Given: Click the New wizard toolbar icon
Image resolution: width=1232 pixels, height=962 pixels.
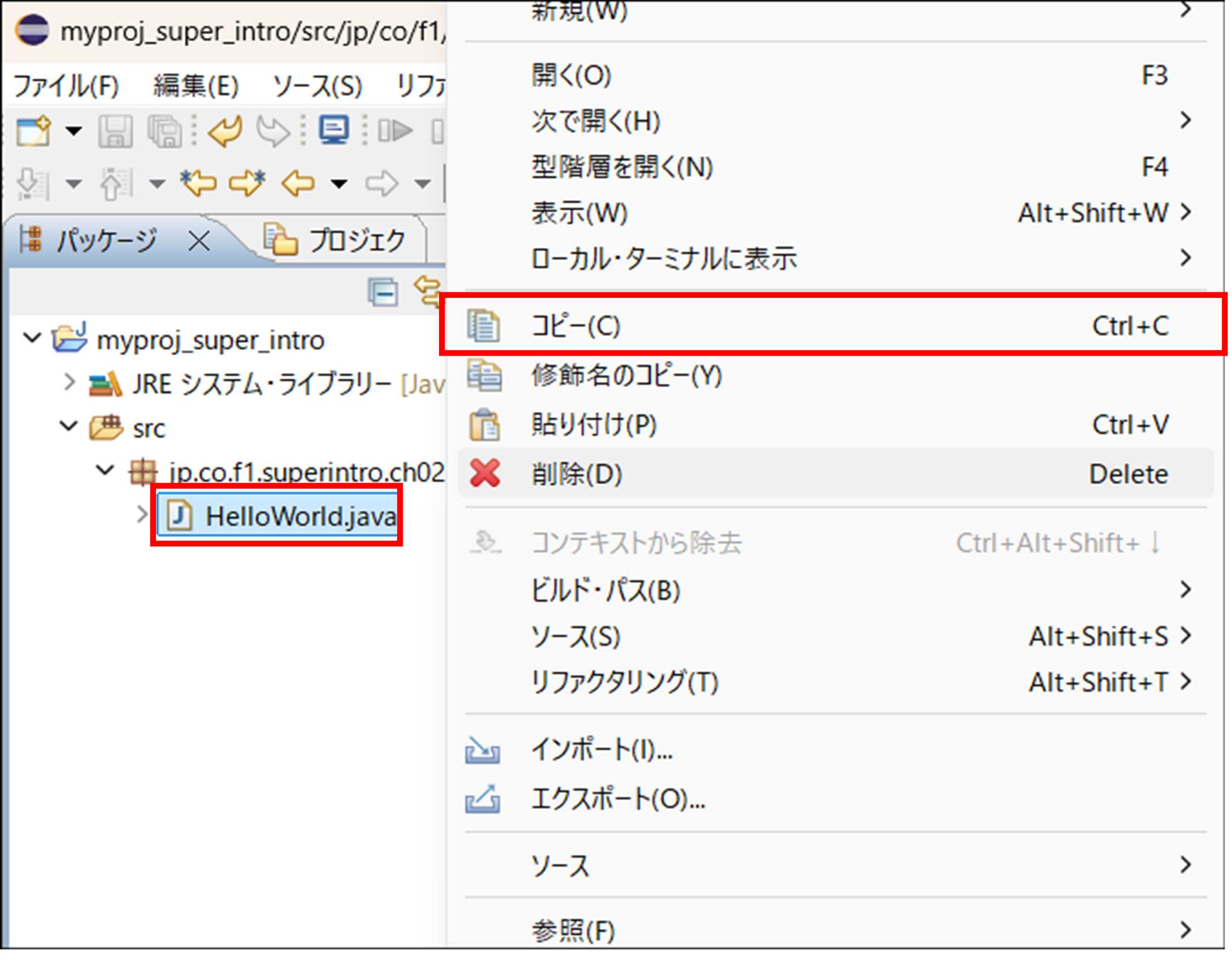Looking at the screenshot, I should coord(33,131).
